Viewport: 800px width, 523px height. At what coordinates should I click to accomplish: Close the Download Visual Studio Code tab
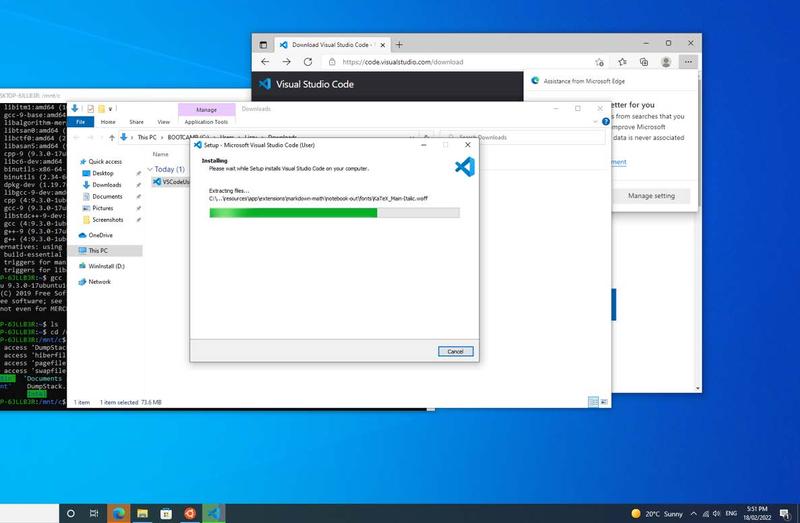[382, 45]
